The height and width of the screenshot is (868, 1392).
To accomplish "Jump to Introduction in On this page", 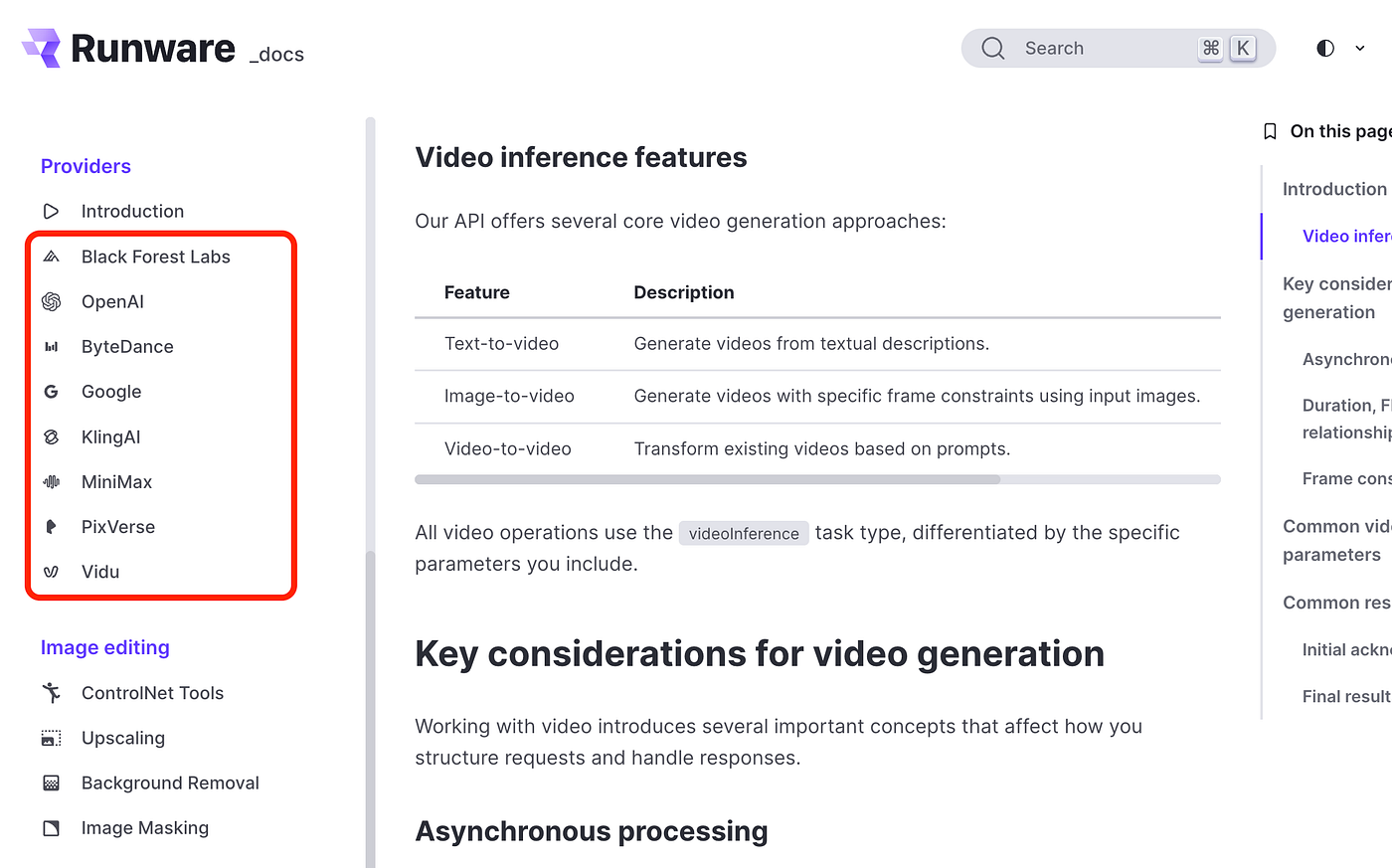I will (x=1334, y=189).
